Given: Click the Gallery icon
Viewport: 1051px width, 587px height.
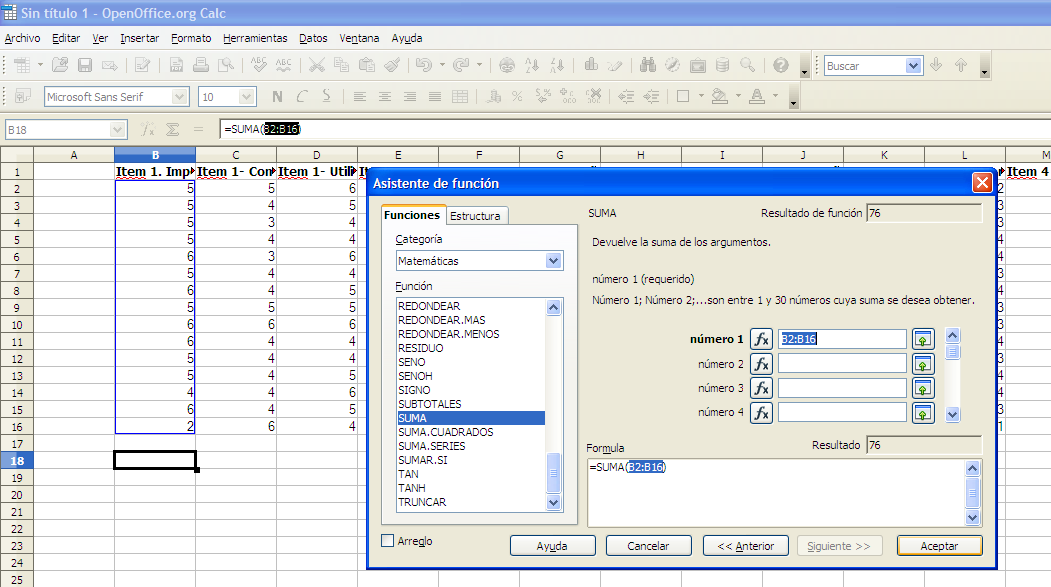Looking at the screenshot, I should click(698, 65).
